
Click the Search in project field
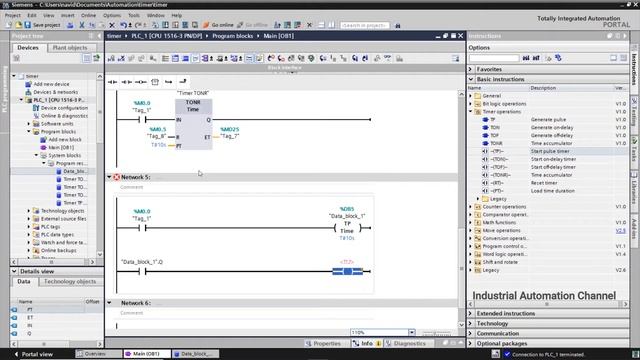point(364,25)
